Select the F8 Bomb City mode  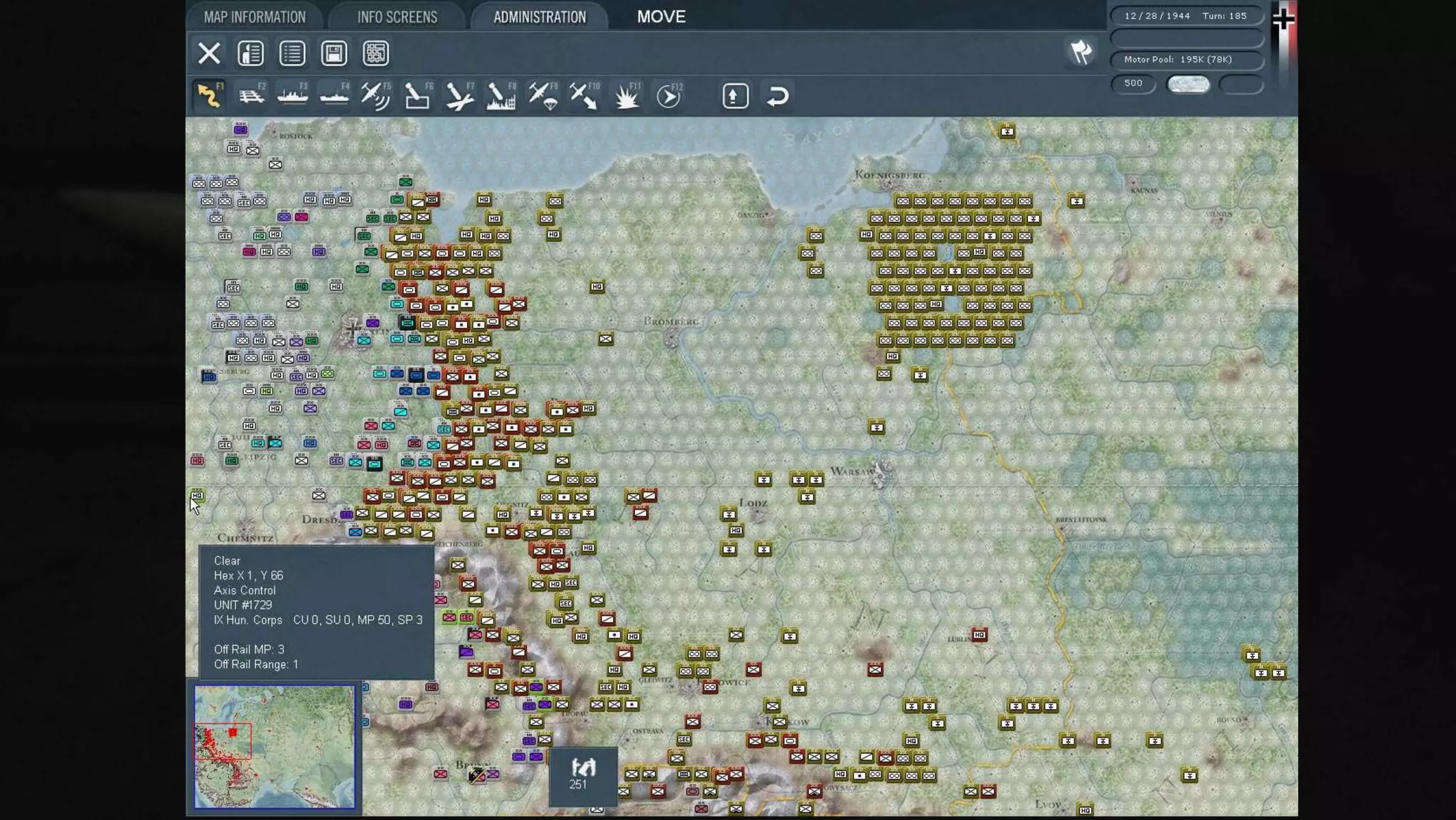point(500,96)
